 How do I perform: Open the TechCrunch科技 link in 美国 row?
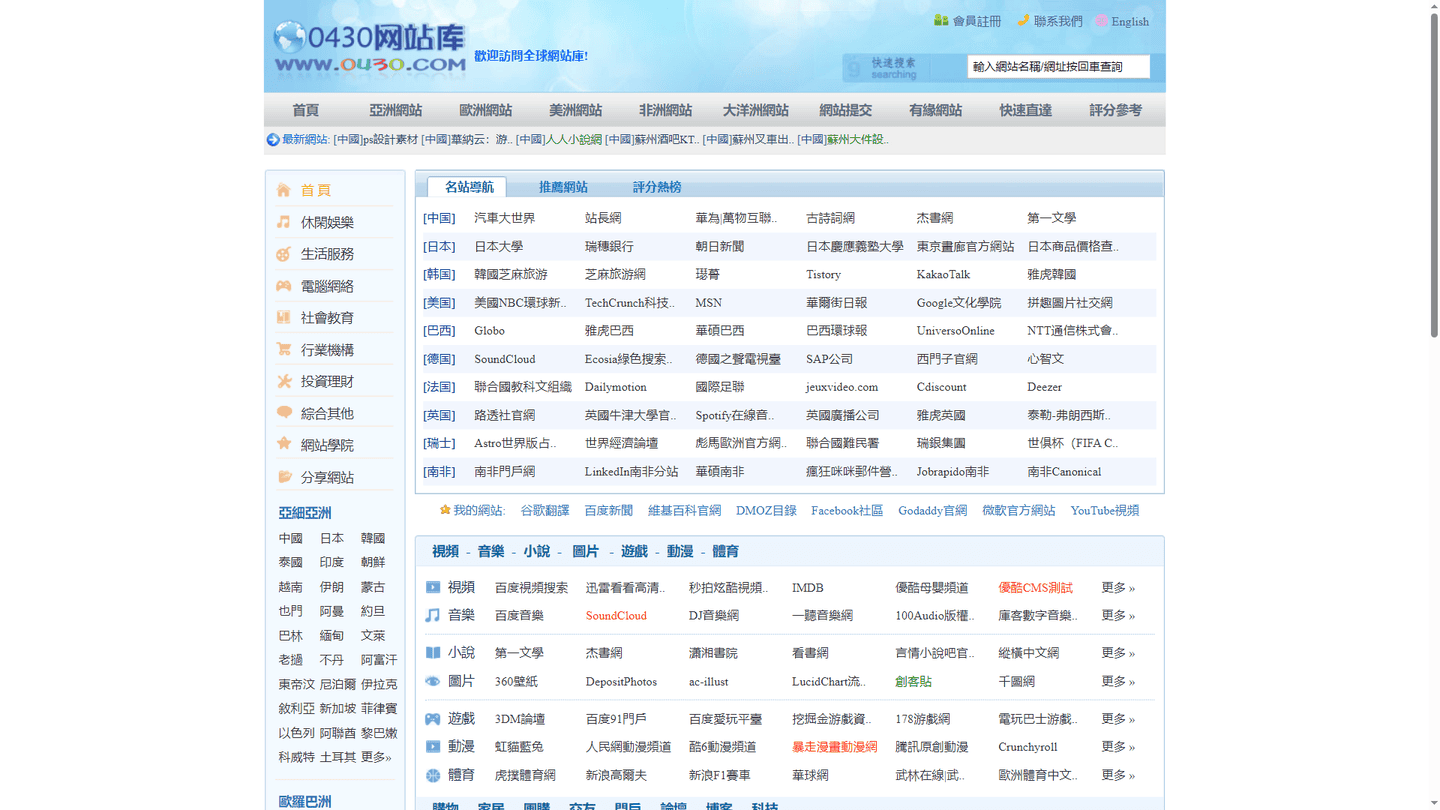tap(630, 303)
